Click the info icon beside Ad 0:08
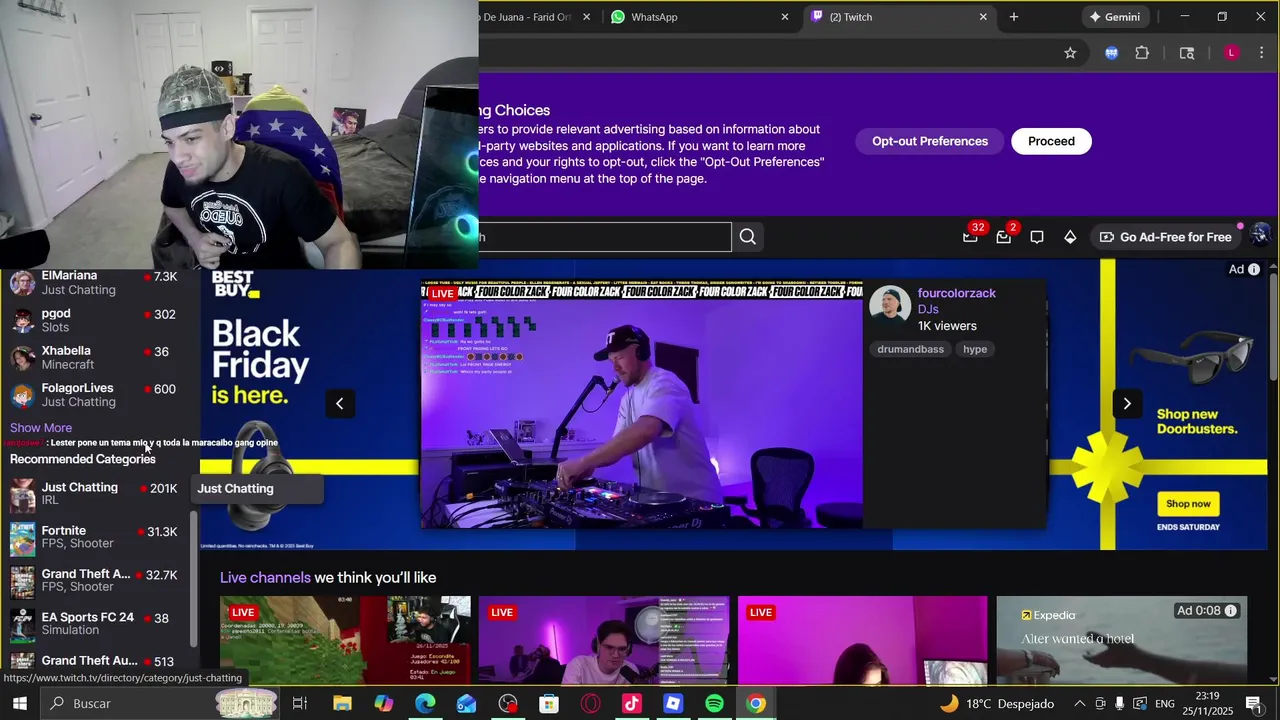This screenshot has width=1280, height=720. (1231, 611)
